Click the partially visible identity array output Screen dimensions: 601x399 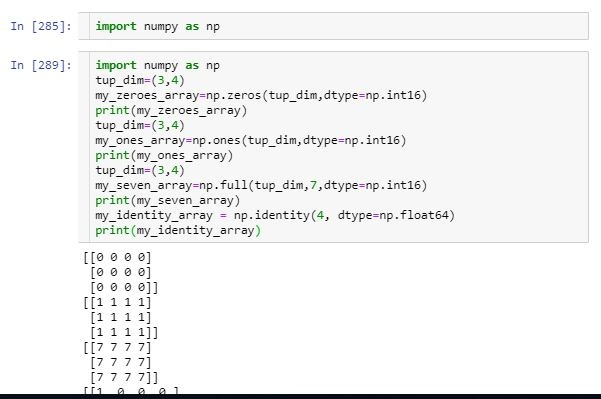131,390
